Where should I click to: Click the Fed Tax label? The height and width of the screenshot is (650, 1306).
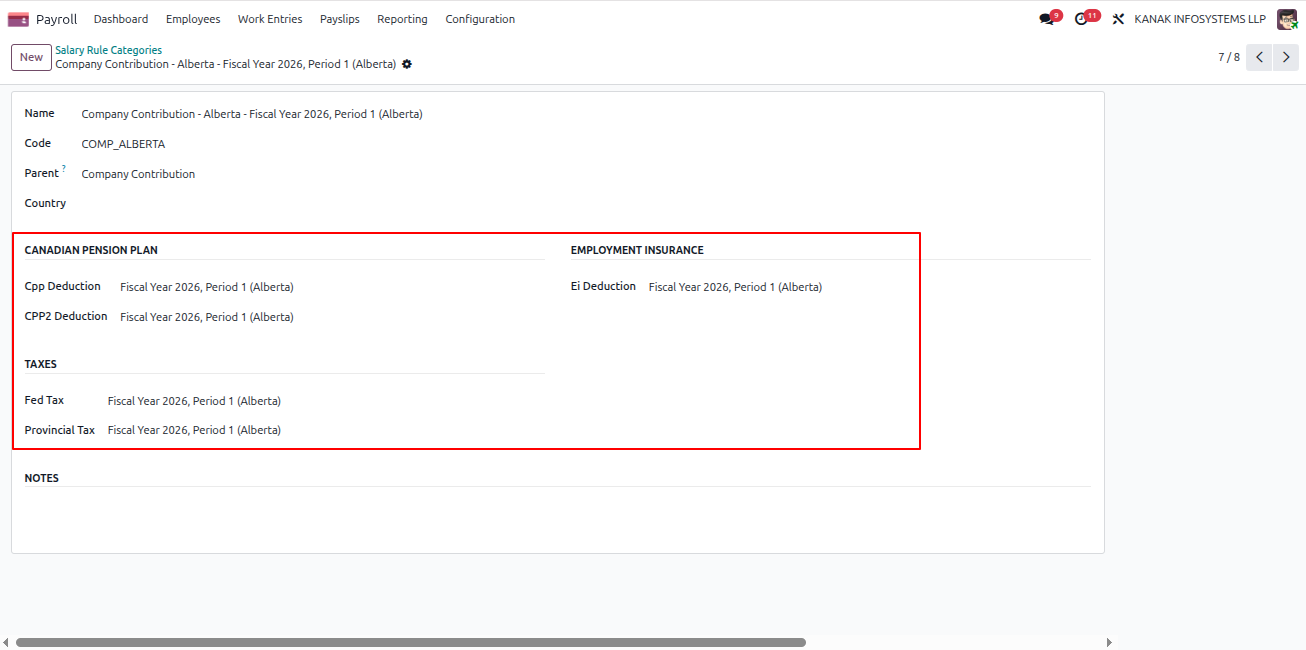44,400
